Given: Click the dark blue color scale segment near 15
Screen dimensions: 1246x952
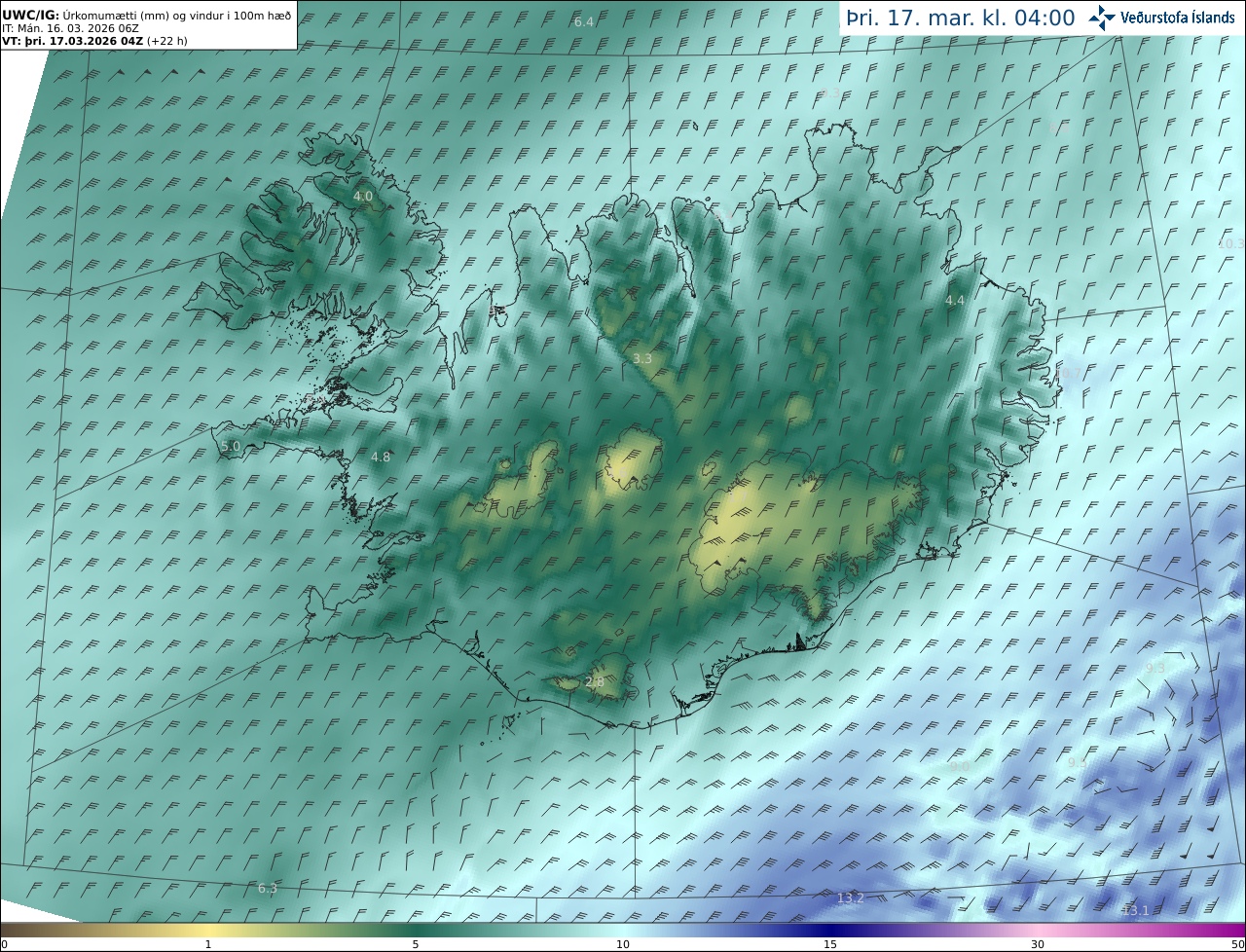Looking at the screenshot, I should tap(830, 930).
